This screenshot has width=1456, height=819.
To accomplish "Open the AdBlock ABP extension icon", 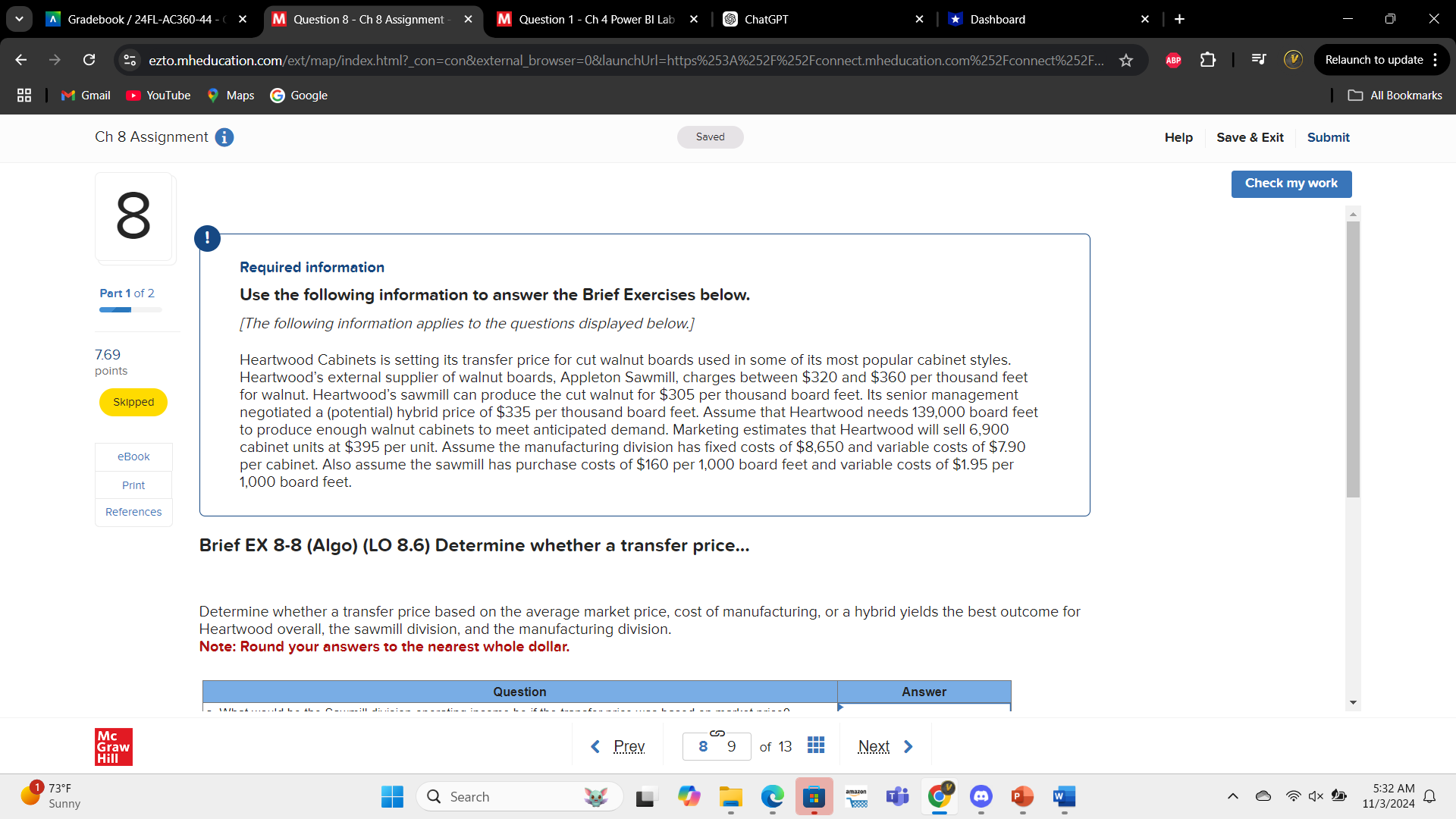I will click(1173, 60).
